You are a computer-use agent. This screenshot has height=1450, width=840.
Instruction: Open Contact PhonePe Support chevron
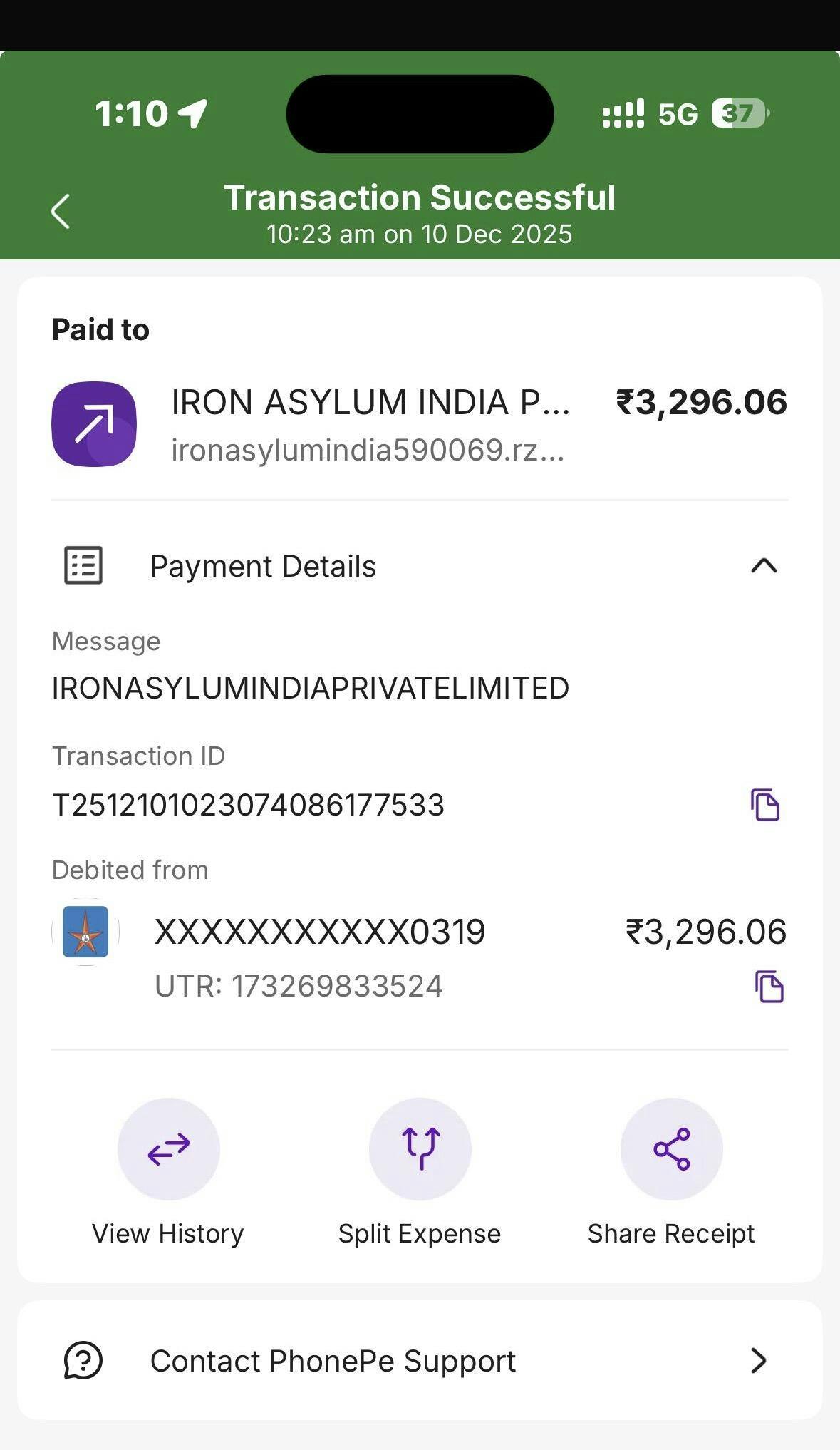point(759,1360)
